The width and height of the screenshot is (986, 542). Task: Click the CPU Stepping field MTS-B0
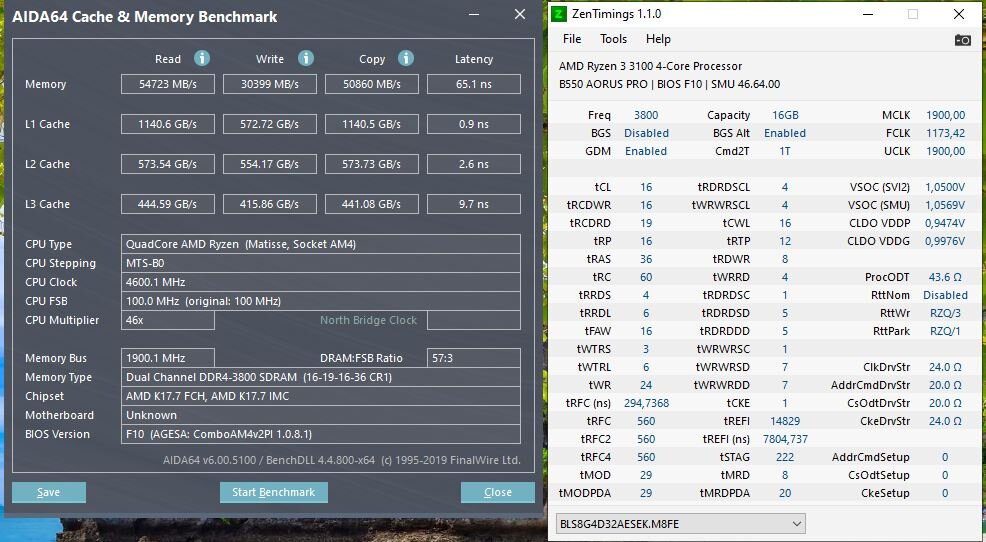tap(321, 263)
